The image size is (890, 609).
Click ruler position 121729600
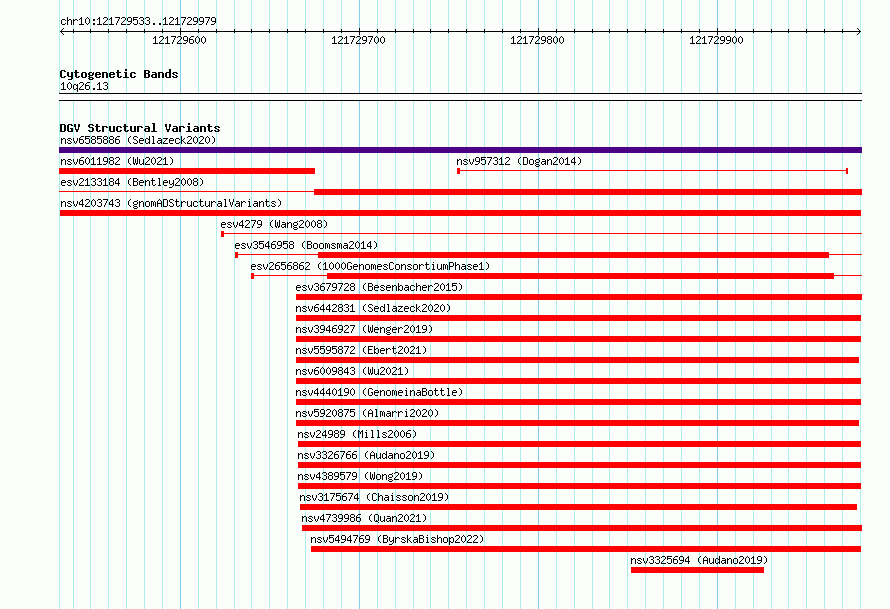pyautogui.click(x=179, y=40)
